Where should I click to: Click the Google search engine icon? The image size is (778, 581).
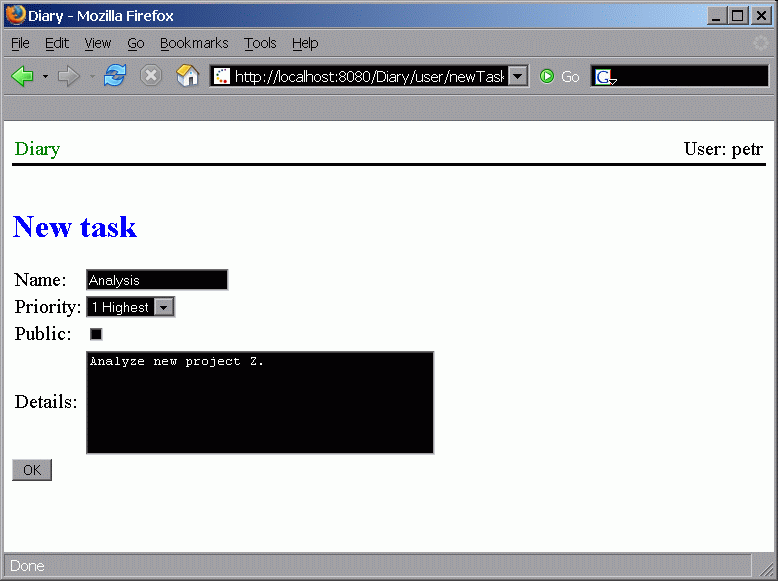(x=603, y=77)
